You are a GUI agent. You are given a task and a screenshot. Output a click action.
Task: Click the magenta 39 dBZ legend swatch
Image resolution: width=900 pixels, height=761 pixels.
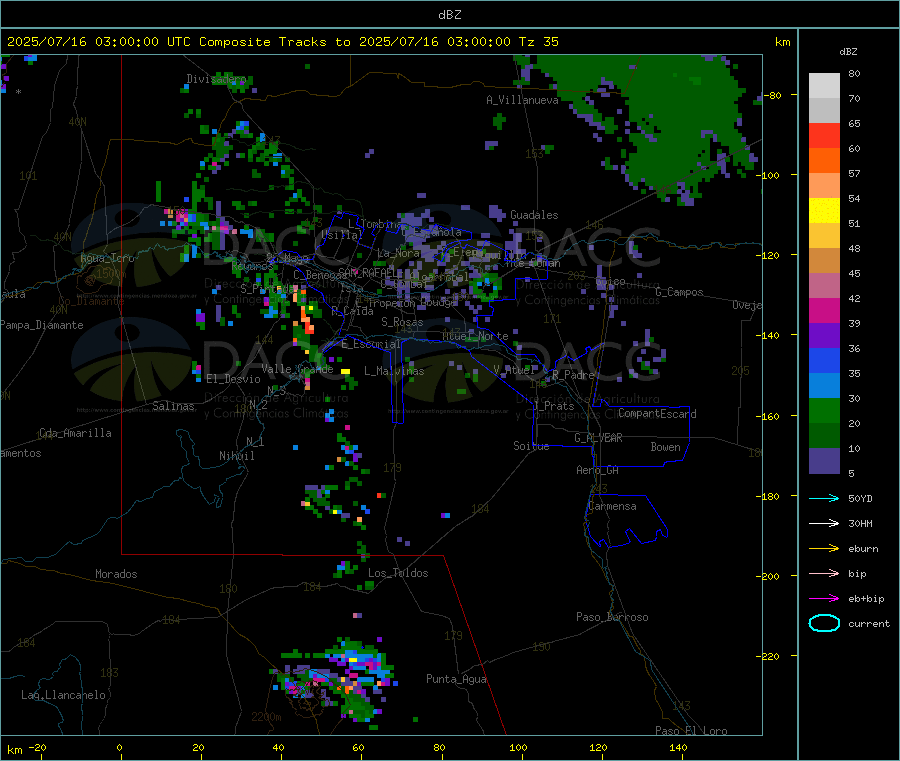tap(824, 311)
